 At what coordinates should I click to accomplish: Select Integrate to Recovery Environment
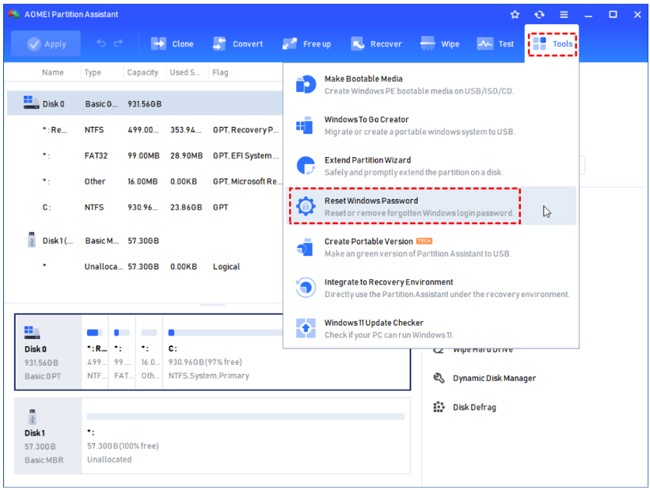(431, 288)
